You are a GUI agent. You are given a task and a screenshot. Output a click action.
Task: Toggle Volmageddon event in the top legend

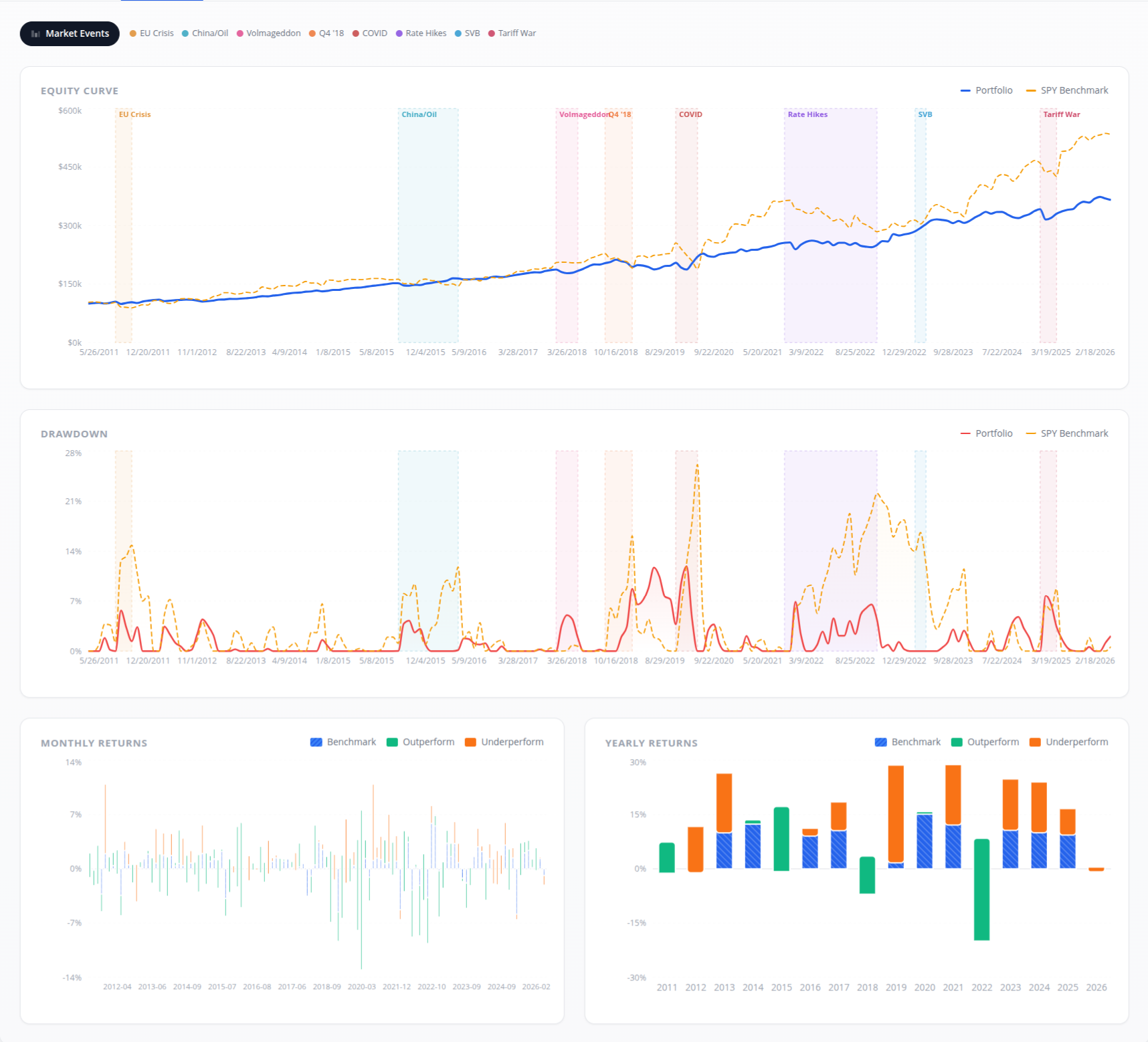tap(269, 33)
